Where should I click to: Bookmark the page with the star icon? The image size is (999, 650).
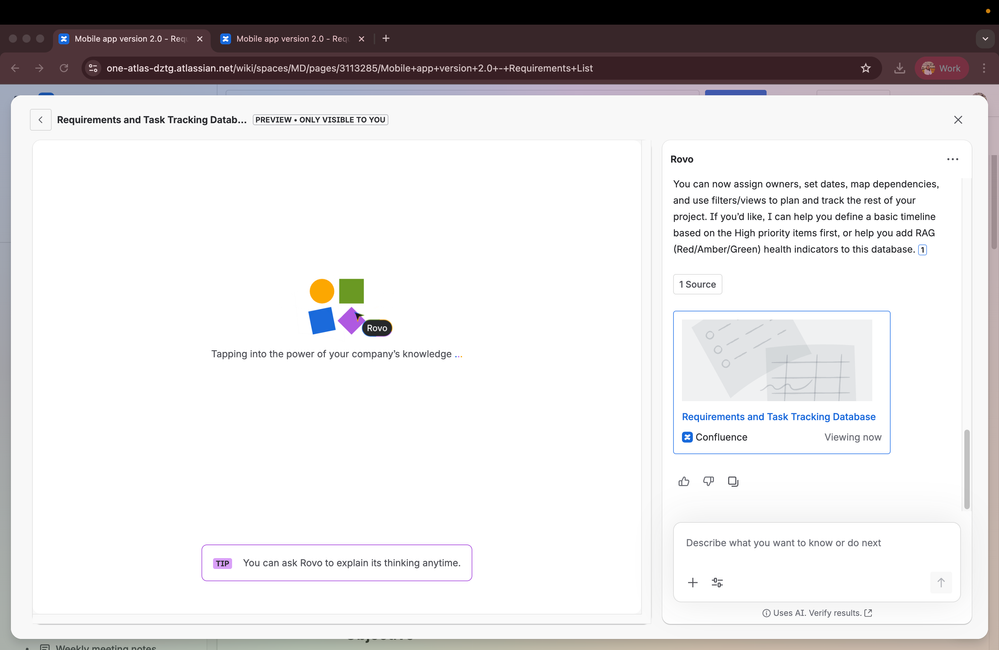[x=866, y=68]
